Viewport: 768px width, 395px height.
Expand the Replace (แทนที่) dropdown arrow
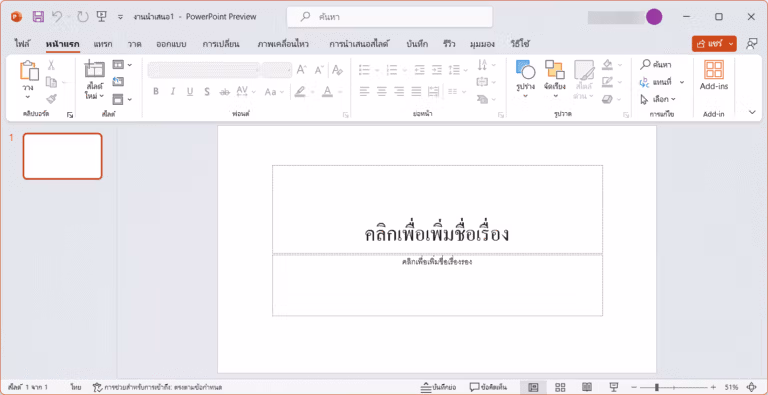(682, 82)
